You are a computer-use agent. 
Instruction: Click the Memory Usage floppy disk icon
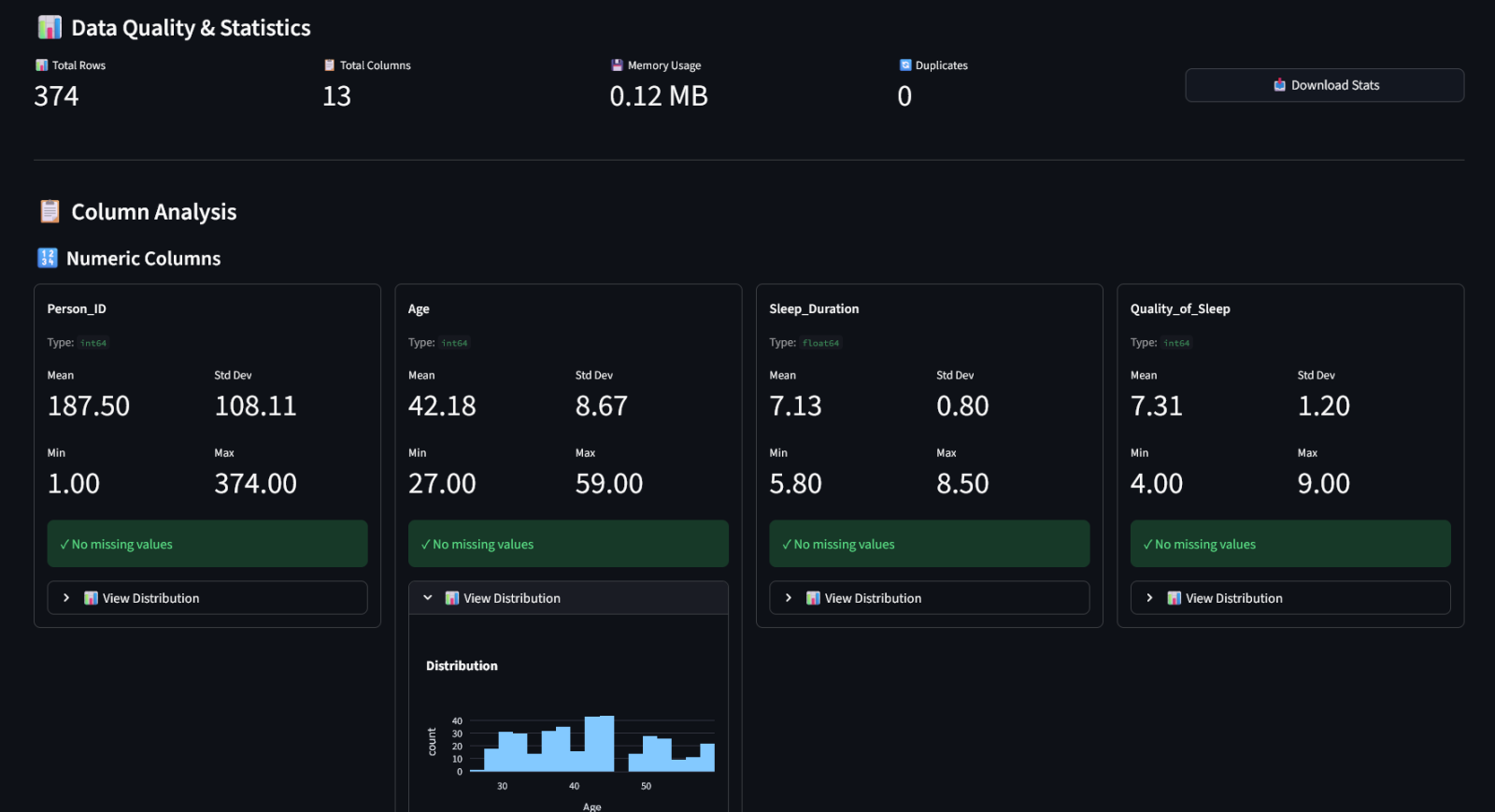coord(617,65)
